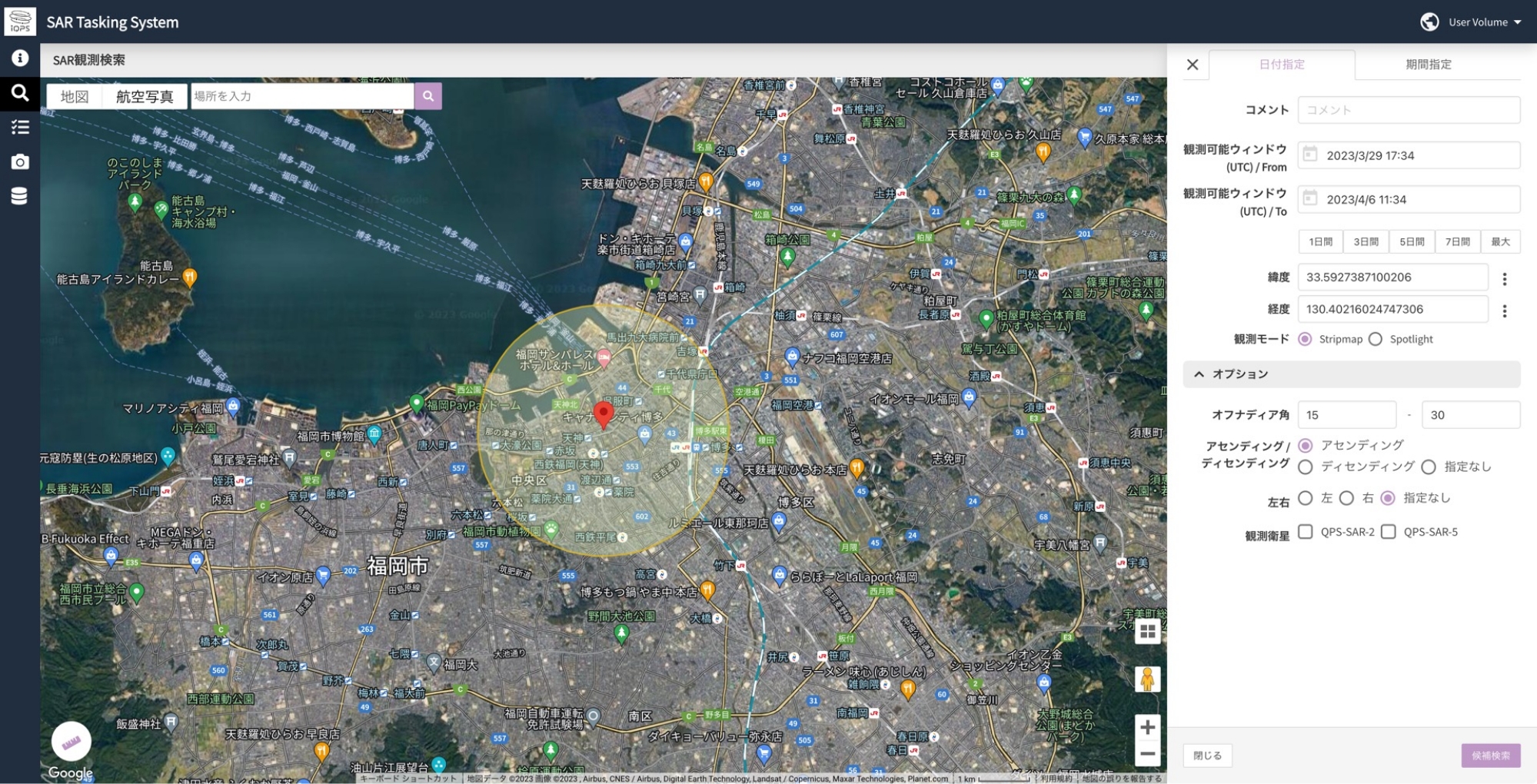1537x784 pixels.
Task: Click the ナフコ福岡空港店 shop marker
Action: tap(793, 356)
